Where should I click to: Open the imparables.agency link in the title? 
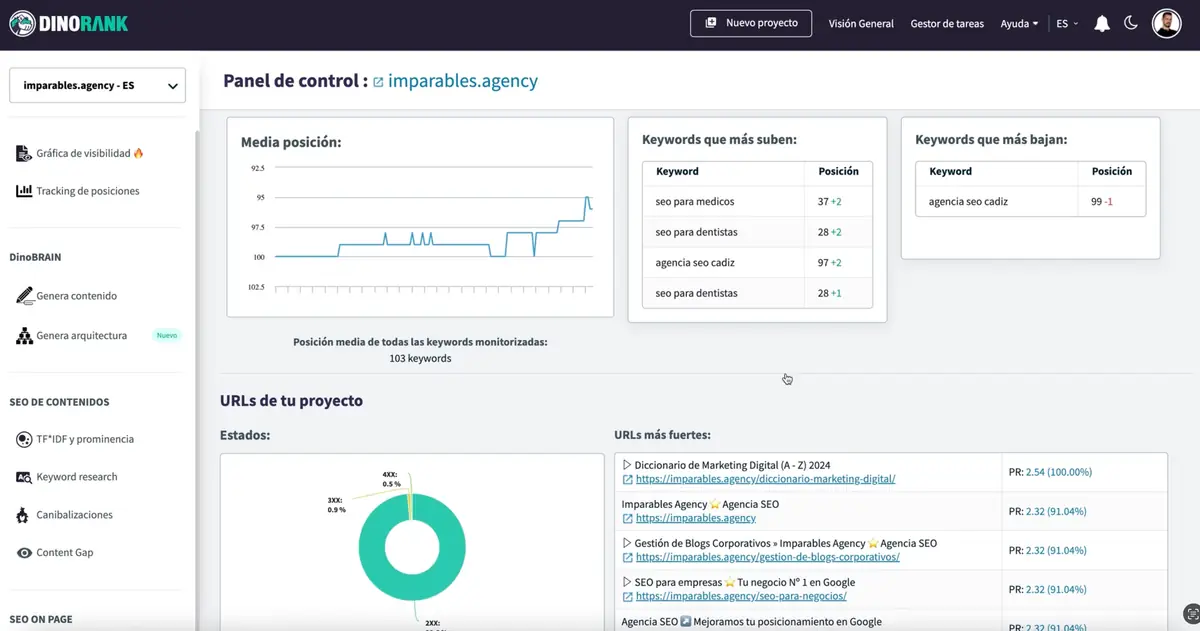point(463,81)
